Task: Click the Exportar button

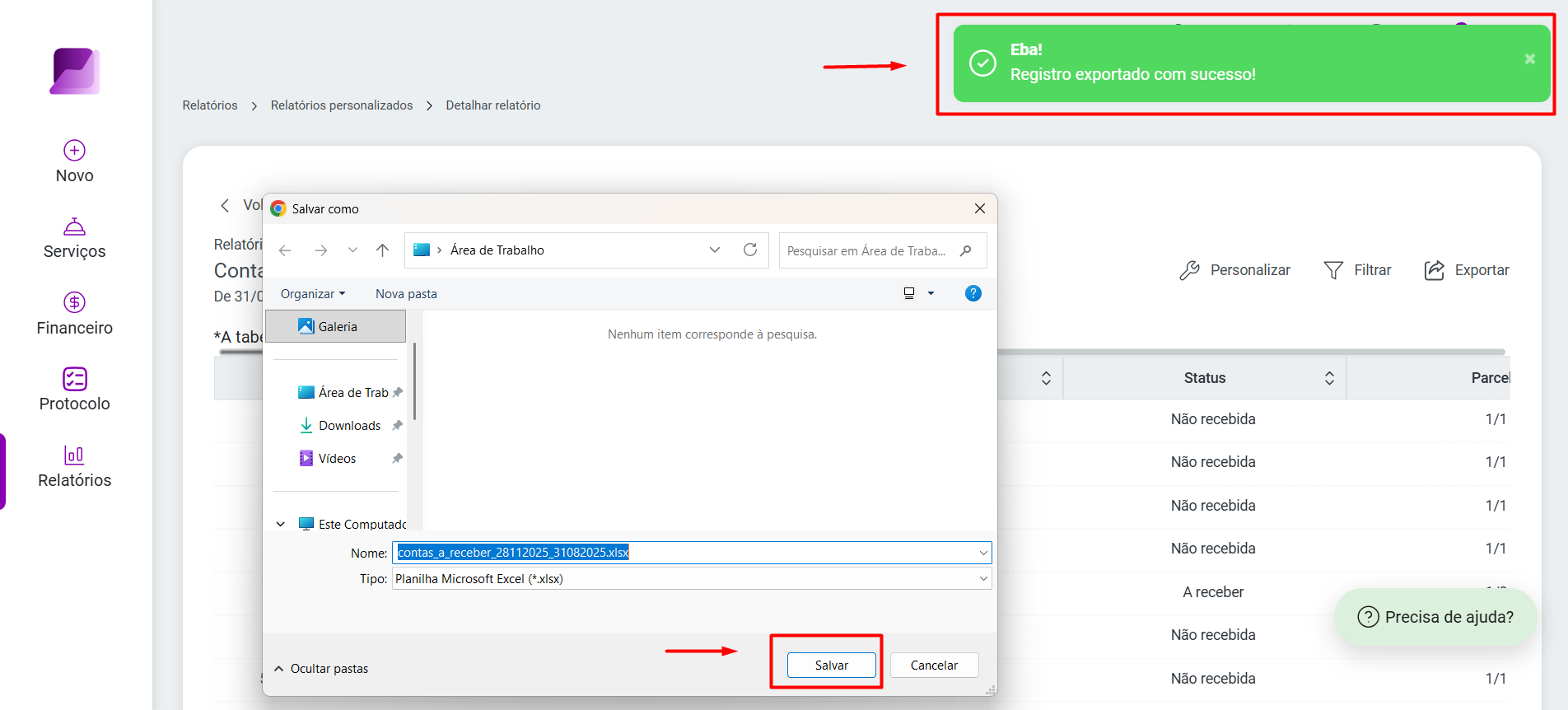Action: [1467, 270]
